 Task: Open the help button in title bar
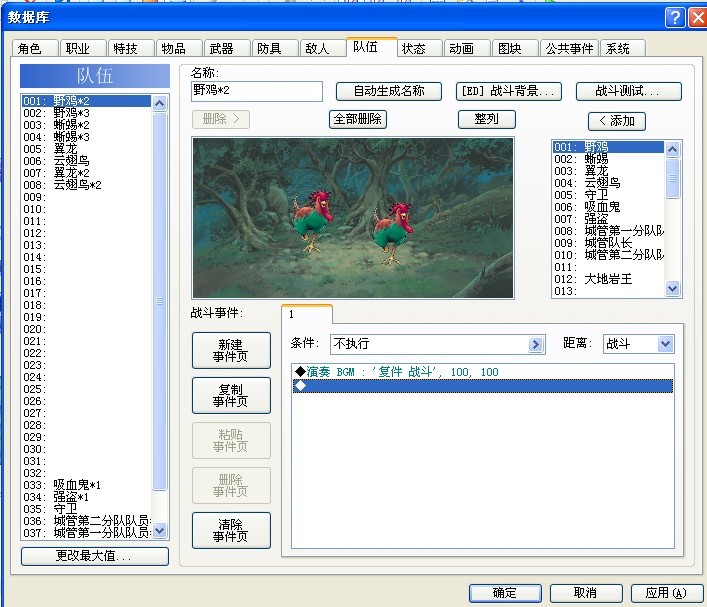[674, 18]
